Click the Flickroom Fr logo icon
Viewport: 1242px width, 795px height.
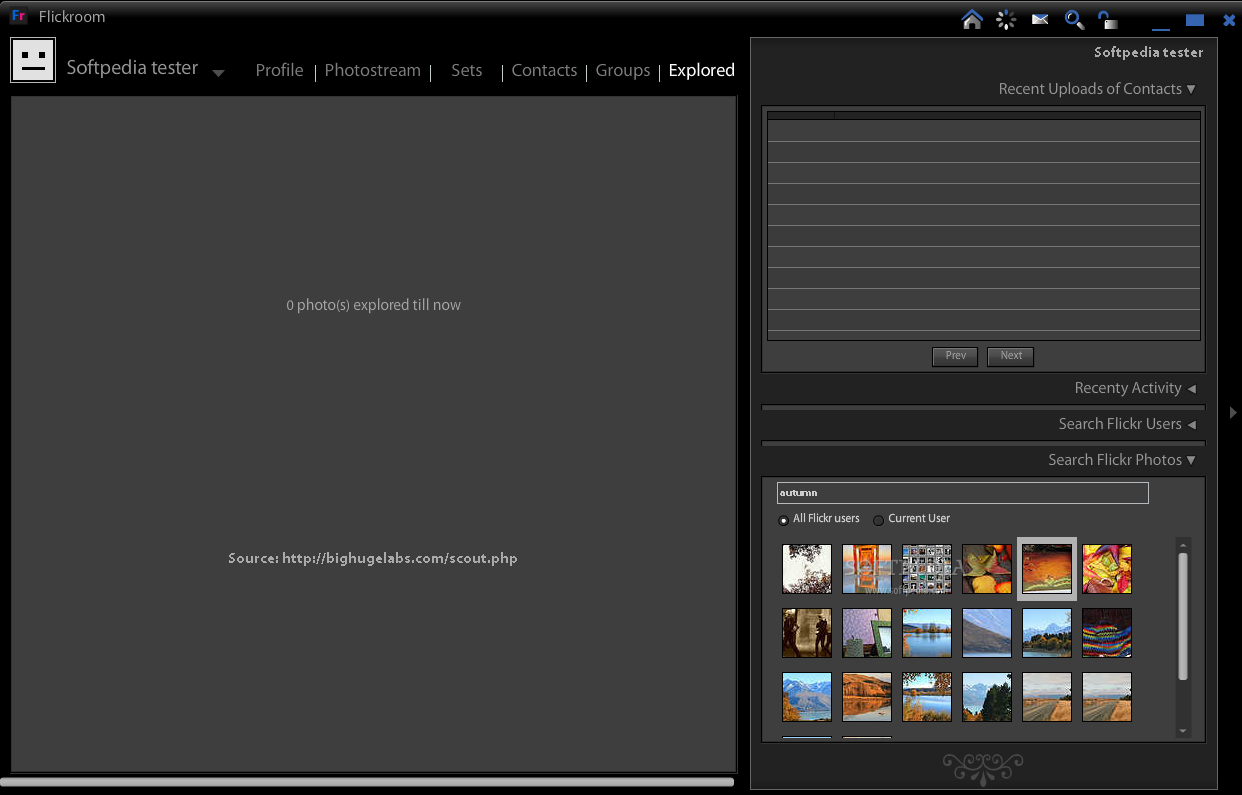click(x=18, y=16)
